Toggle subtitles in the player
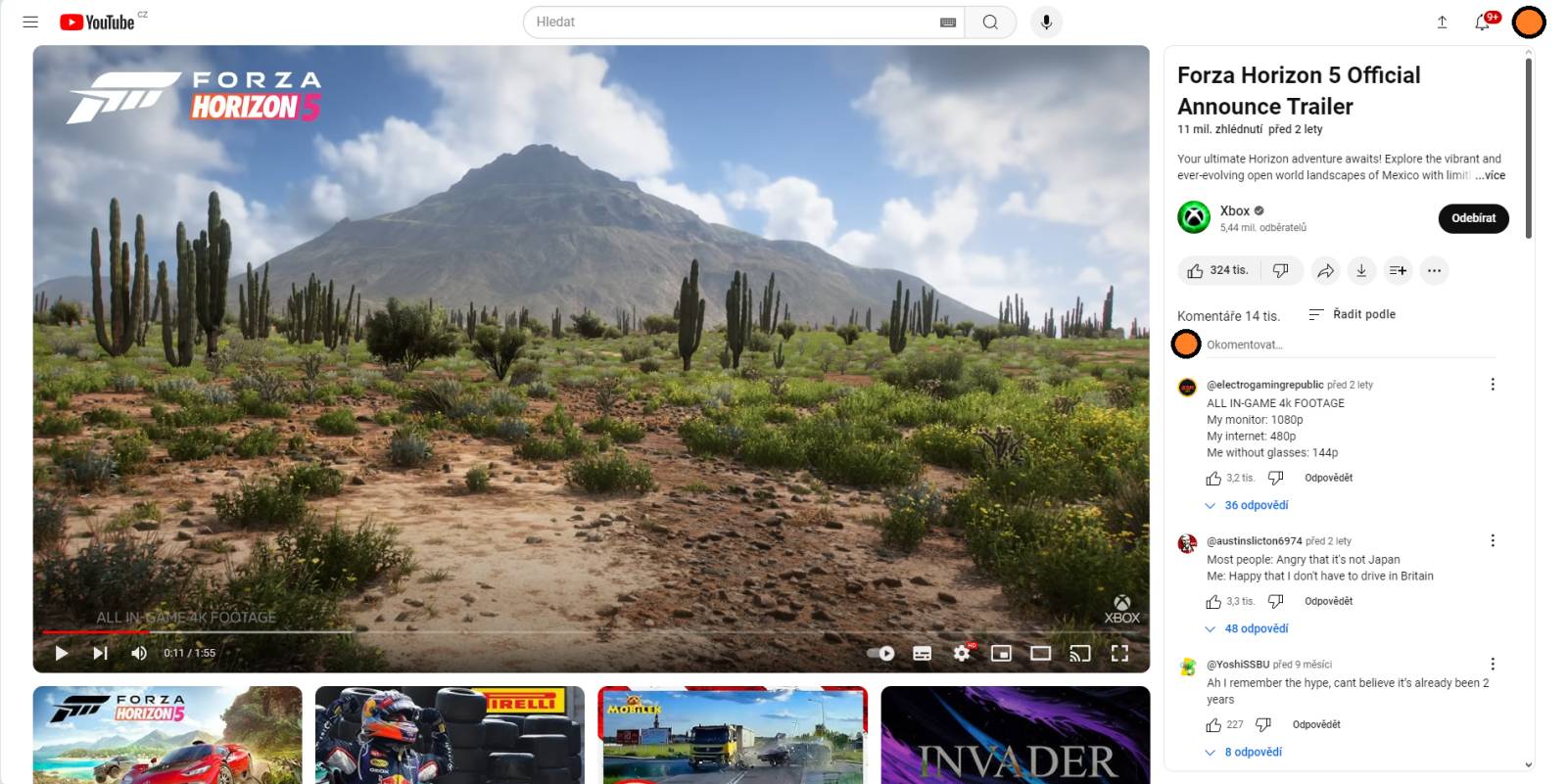The height and width of the screenshot is (784, 1567). click(x=922, y=653)
